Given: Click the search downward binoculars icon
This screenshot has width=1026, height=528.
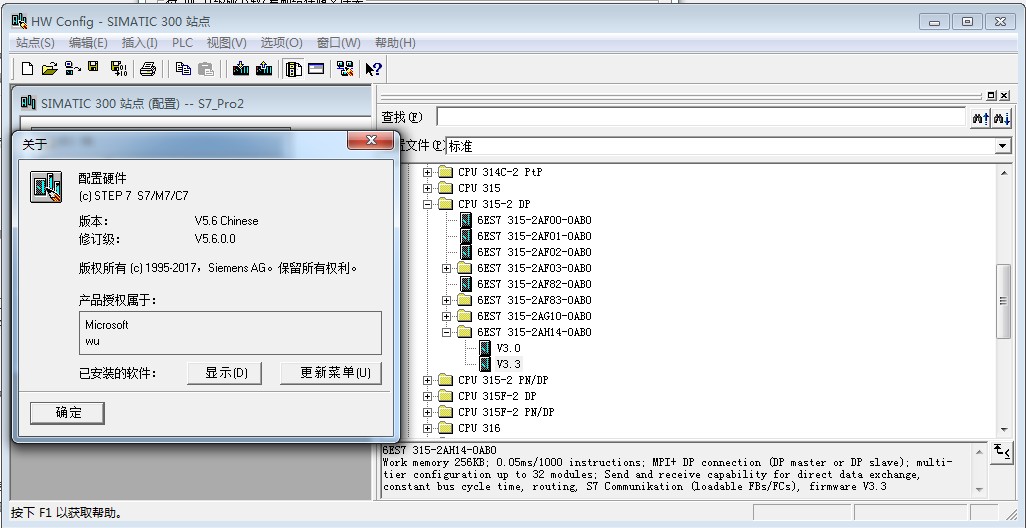Looking at the screenshot, I should point(1001,118).
